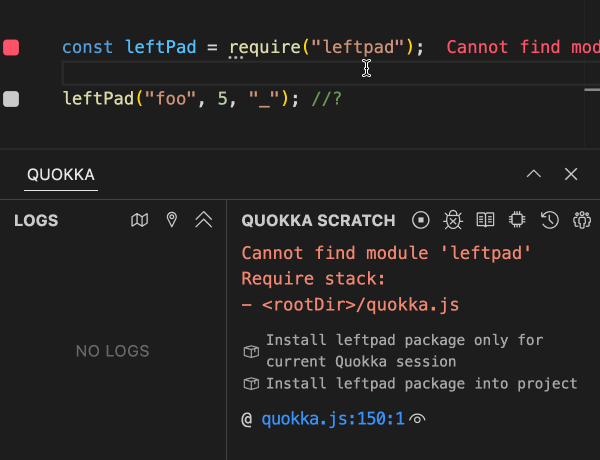
Task: Click the stop Quokka session icon
Action: coord(421,220)
